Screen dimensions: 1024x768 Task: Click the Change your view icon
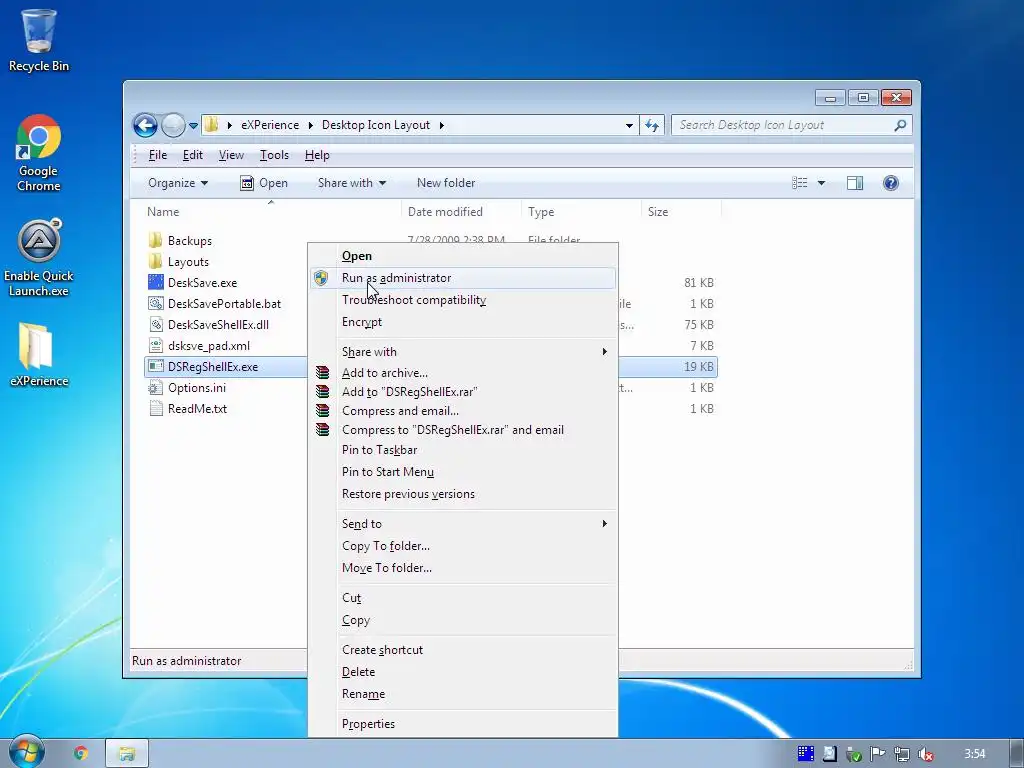(x=800, y=183)
